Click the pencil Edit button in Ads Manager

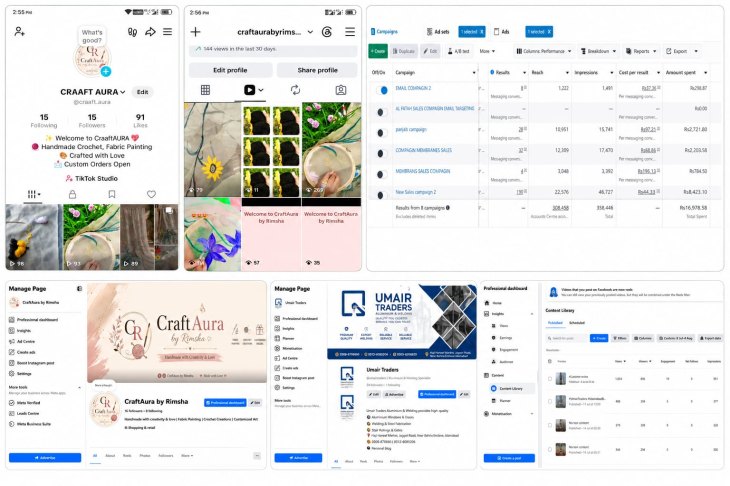pos(430,51)
